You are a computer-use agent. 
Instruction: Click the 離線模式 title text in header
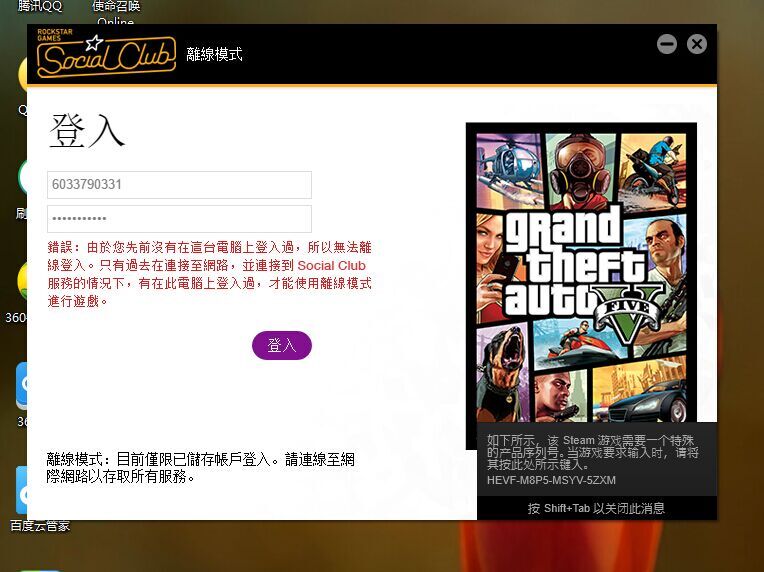pos(214,54)
